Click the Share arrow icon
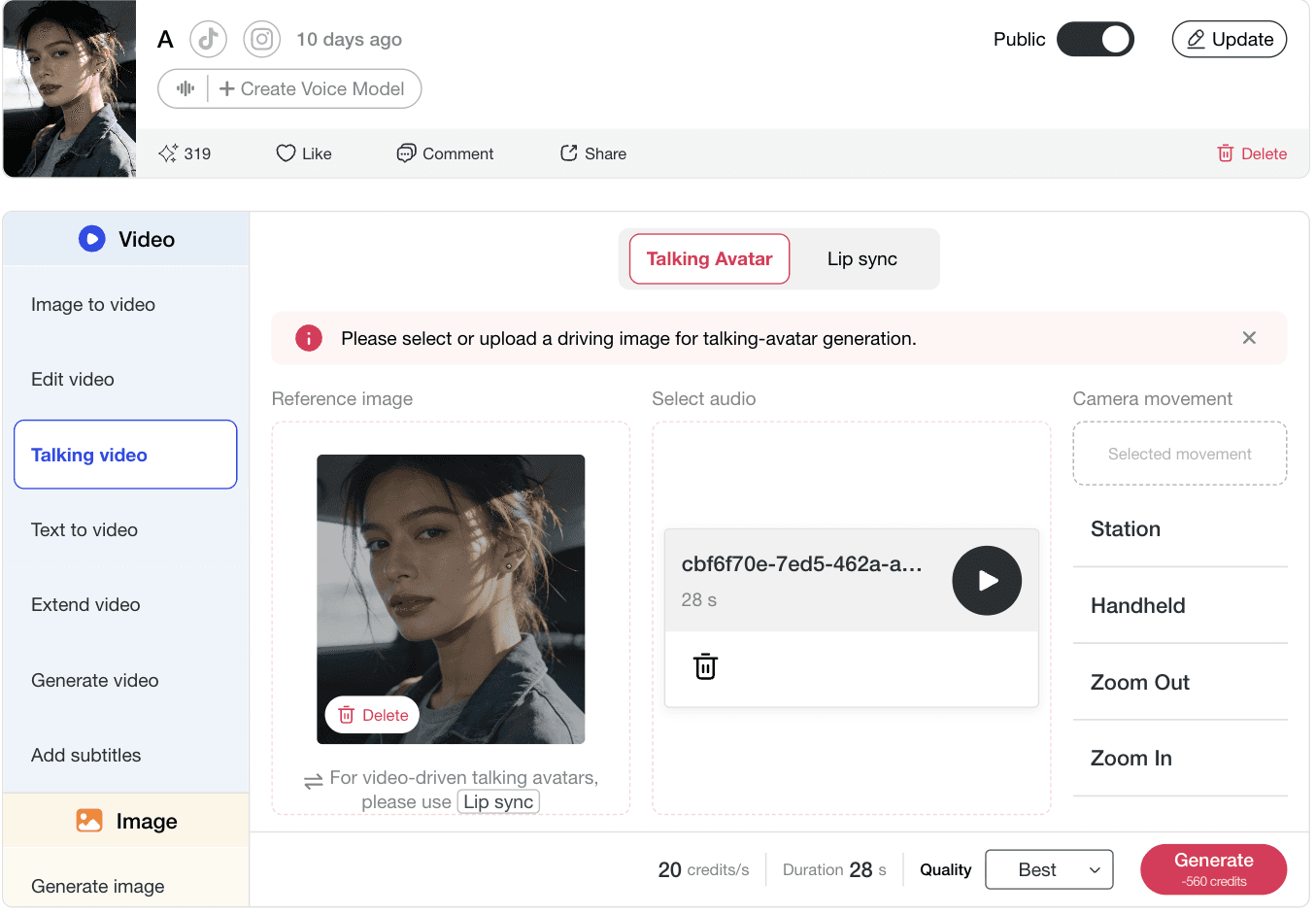The height and width of the screenshot is (915, 1316). (x=569, y=153)
